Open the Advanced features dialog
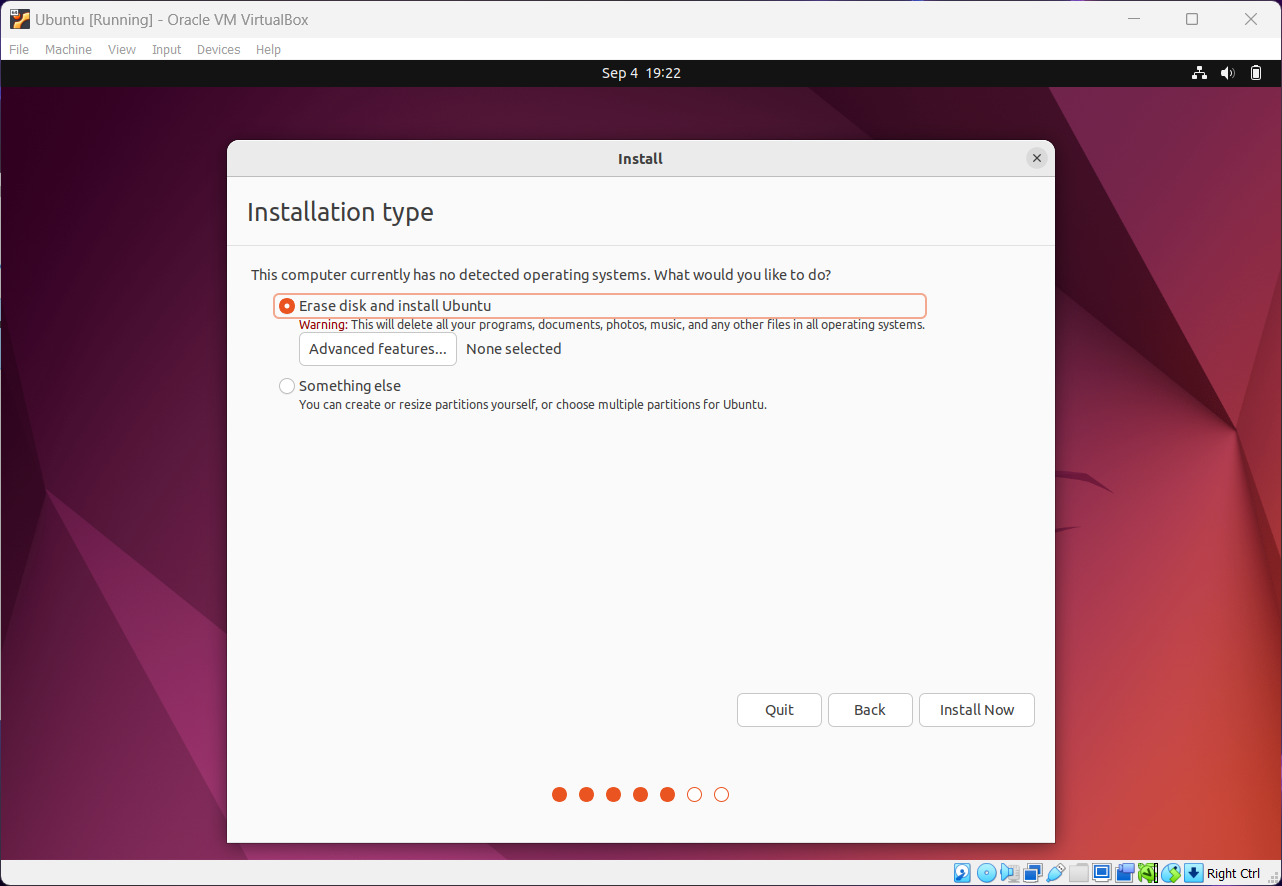This screenshot has height=886, width=1282. tap(377, 349)
